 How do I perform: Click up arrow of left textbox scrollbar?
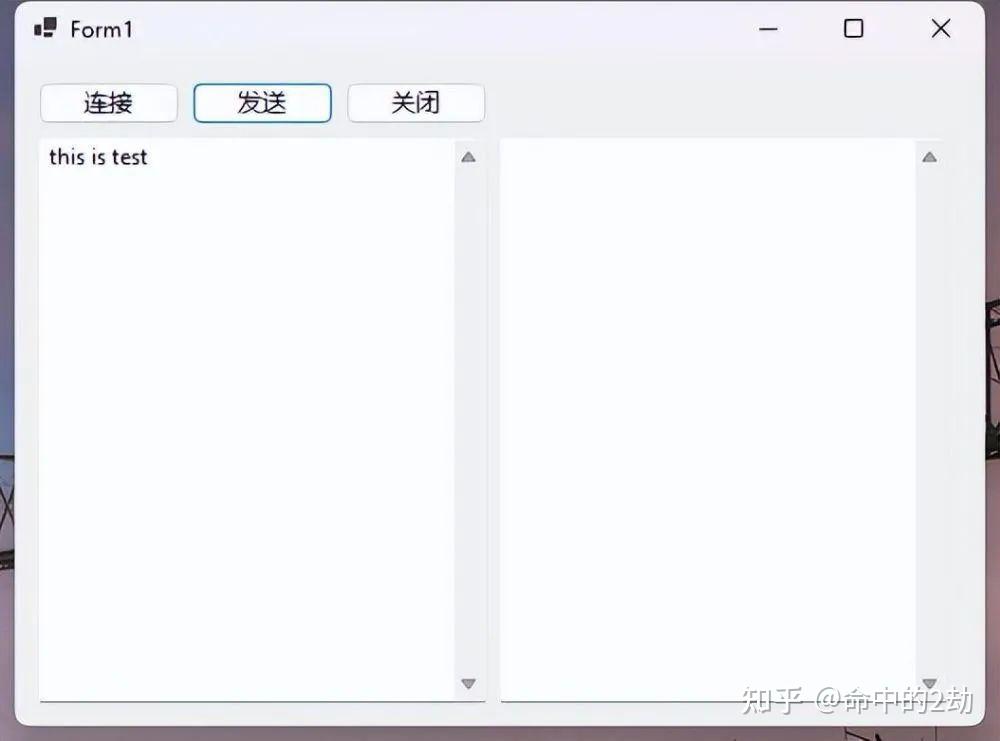coord(468,157)
